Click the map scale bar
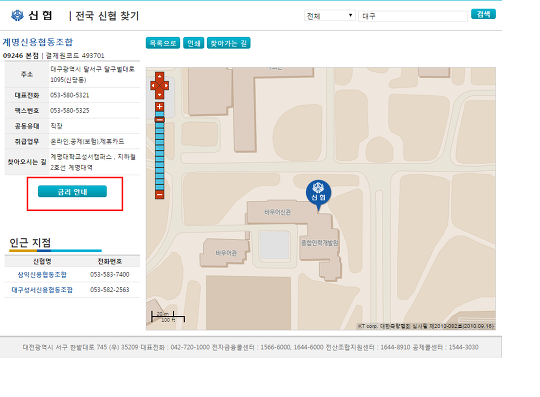This screenshot has width=540, height=397. pyautogui.click(x=168, y=317)
